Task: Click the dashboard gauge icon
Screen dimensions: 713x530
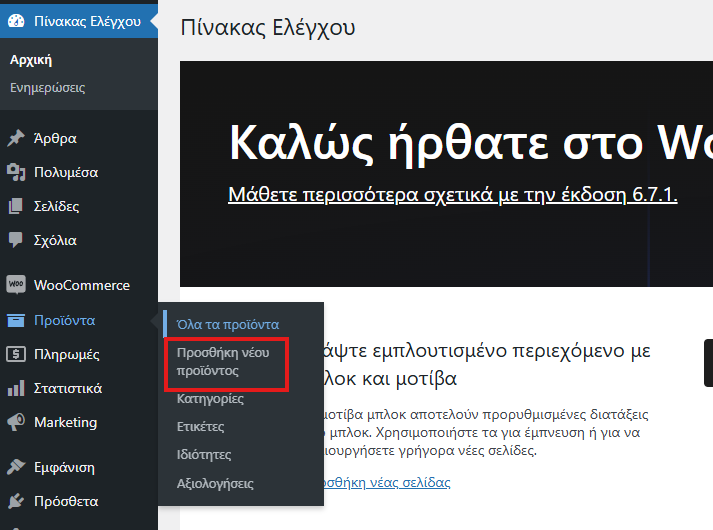Action: [16, 21]
